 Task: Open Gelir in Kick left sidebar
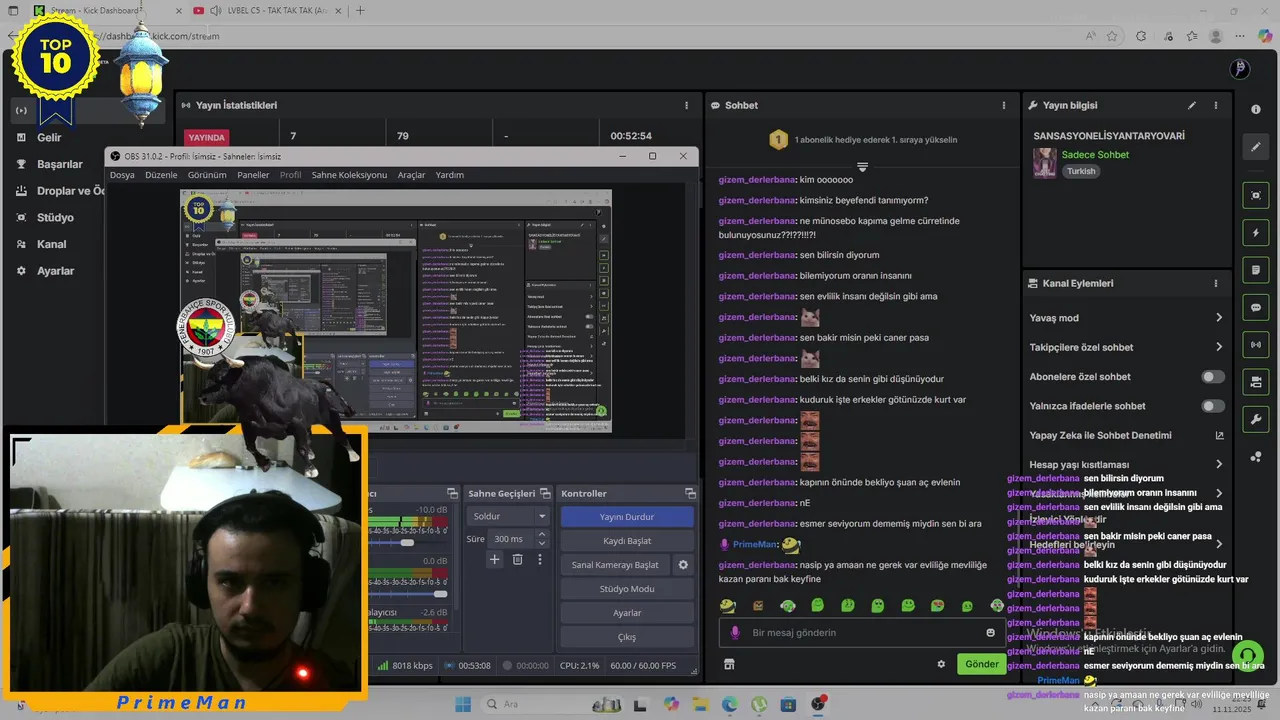point(49,137)
